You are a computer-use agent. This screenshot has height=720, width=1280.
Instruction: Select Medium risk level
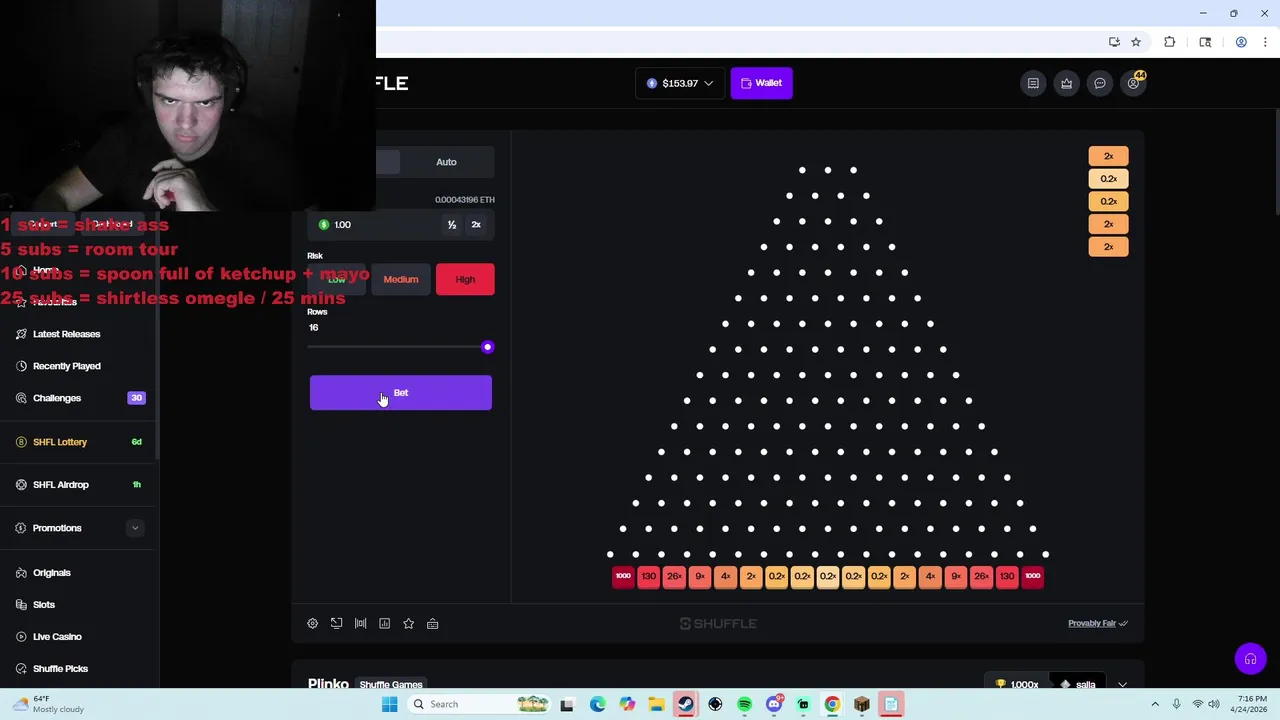(401, 279)
